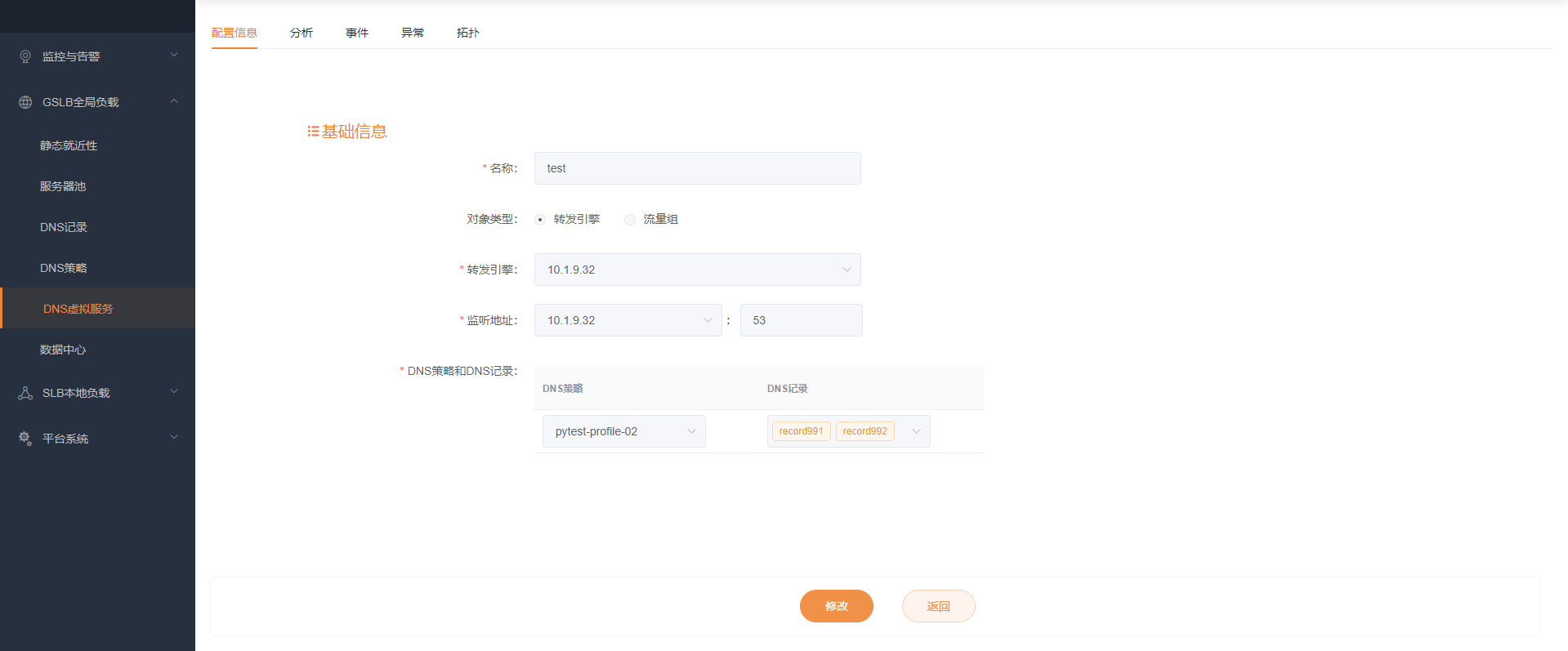Image resolution: width=1568 pixels, height=651 pixels.
Task: Open 服务器池 in the sidebar
Action: (x=98, y=186)
